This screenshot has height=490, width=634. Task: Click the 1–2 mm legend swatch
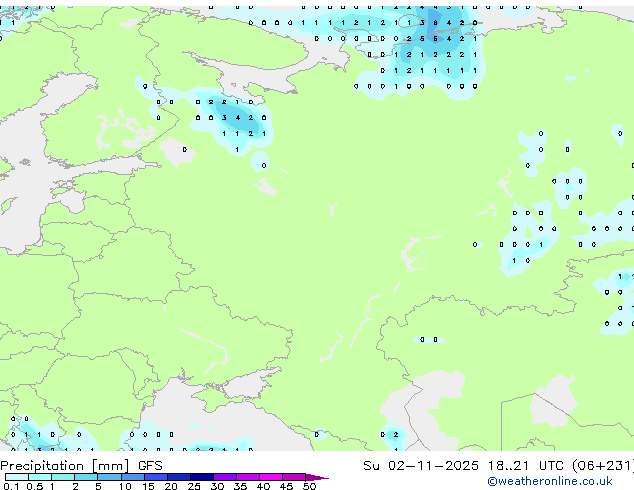(63, 477)
